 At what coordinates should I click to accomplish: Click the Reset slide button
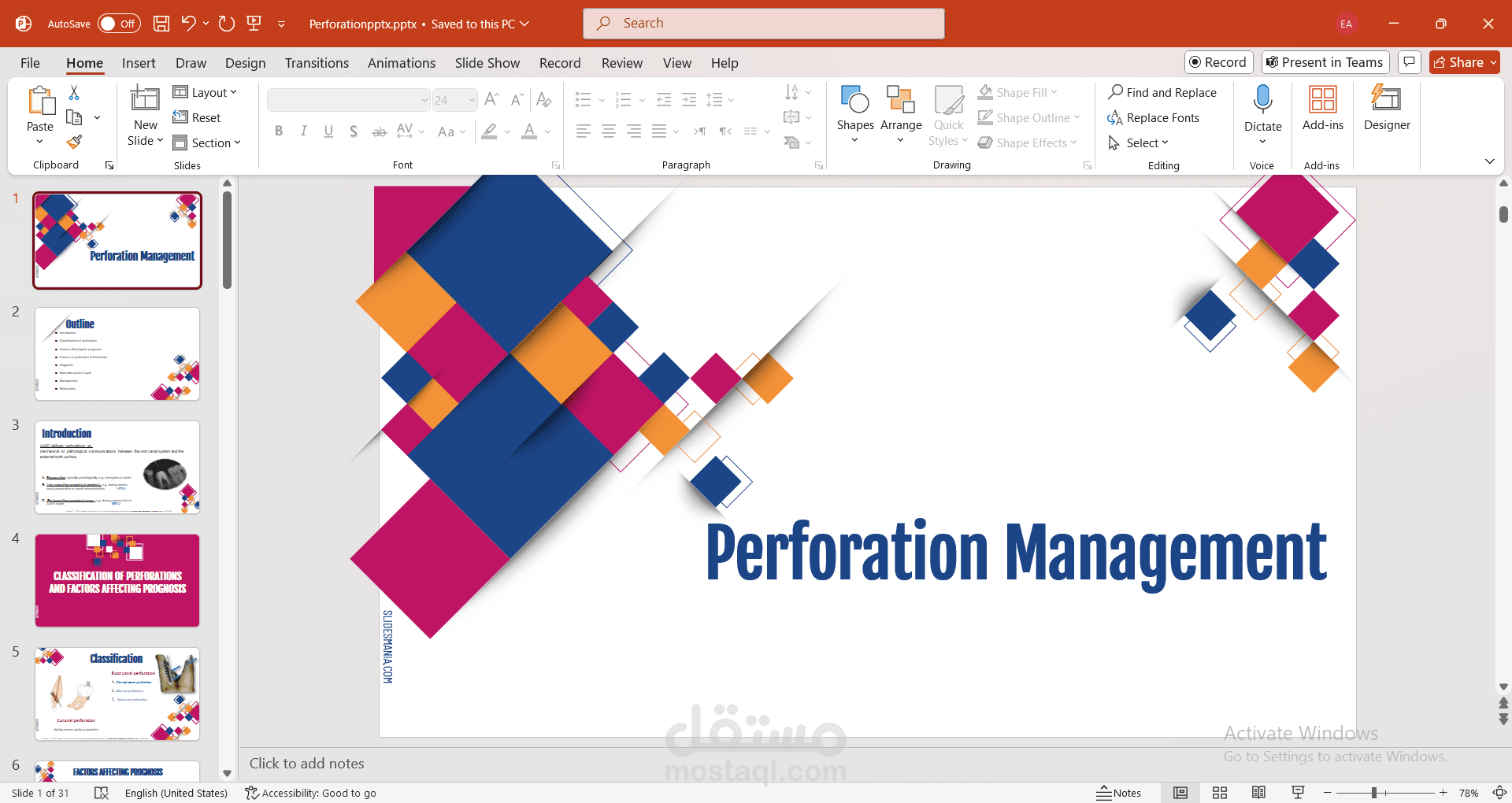pos(197,117)
